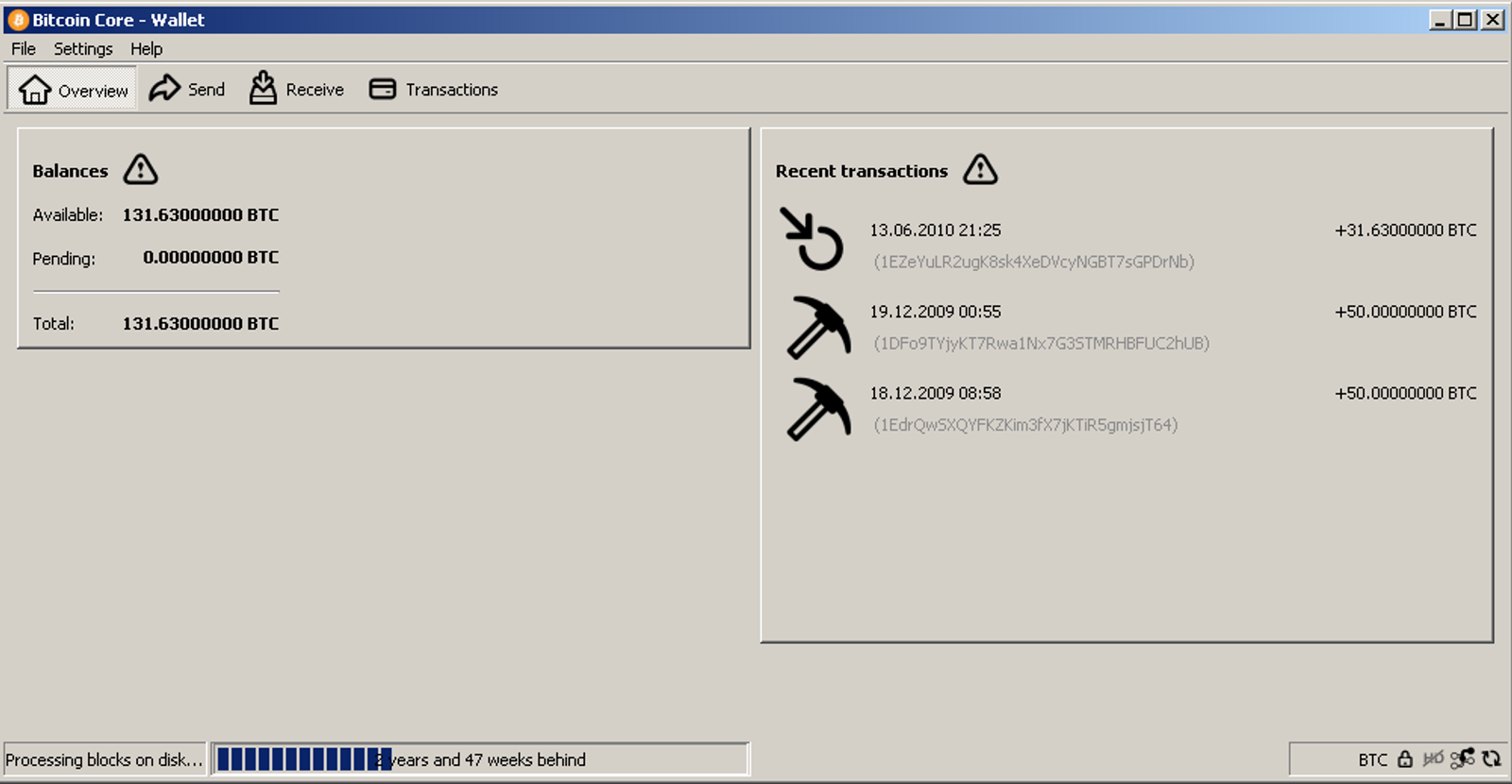Click the Balances out-of-sync warning icon
1512x784 pixels.
click(x=141, y=170)
